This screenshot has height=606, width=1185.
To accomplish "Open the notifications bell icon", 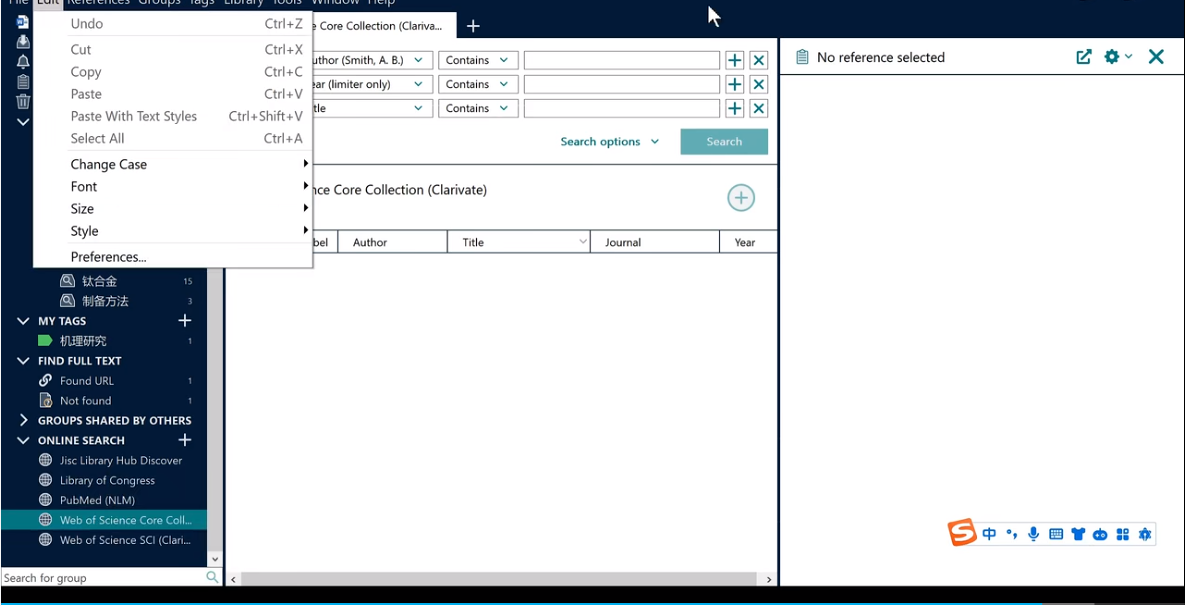I will pyautogui.click(x=23, y=61).
